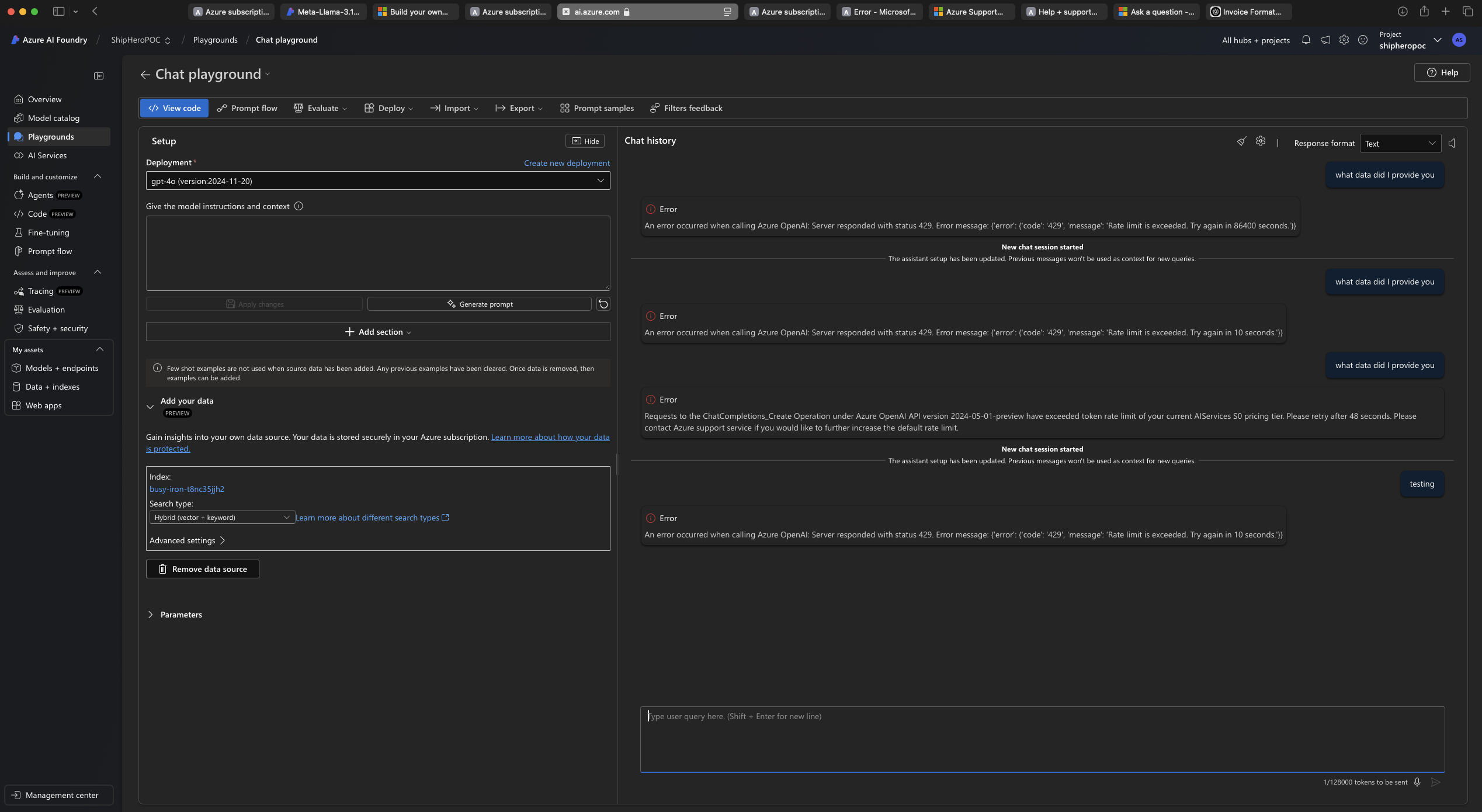The height and width of the screenshot is (812, 1482).
Task: Click microphone voice input icon
Action: click(x=1417, y=782)
